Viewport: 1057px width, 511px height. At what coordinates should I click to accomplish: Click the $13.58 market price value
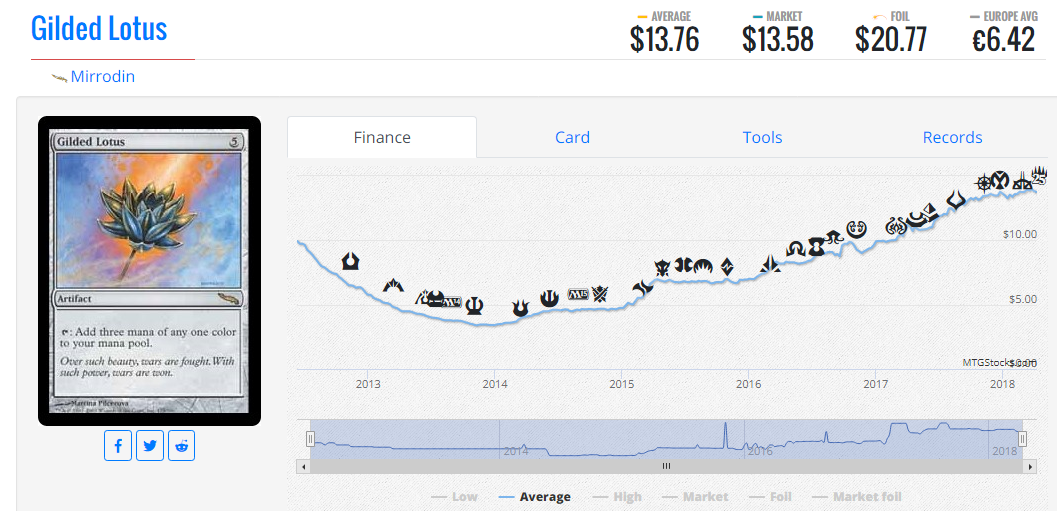779,39
